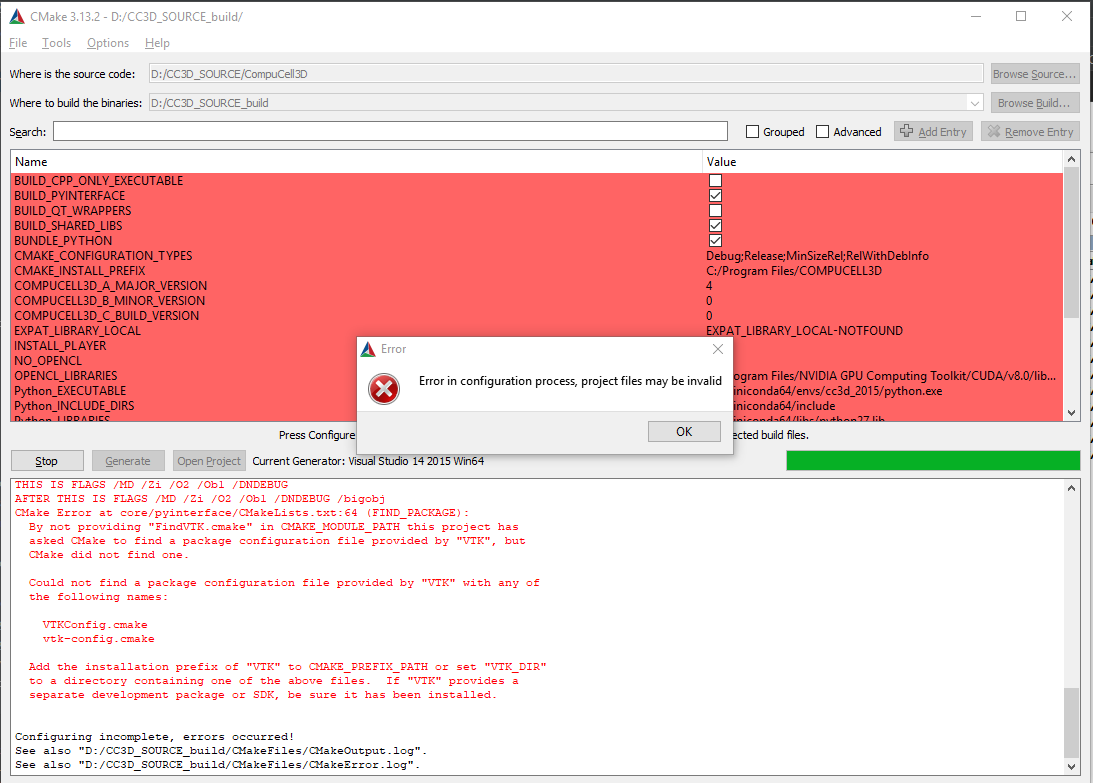
Task: Check BUILD_CPP_ONLY_EXECUTABLE option
Action: pos(715,181)
